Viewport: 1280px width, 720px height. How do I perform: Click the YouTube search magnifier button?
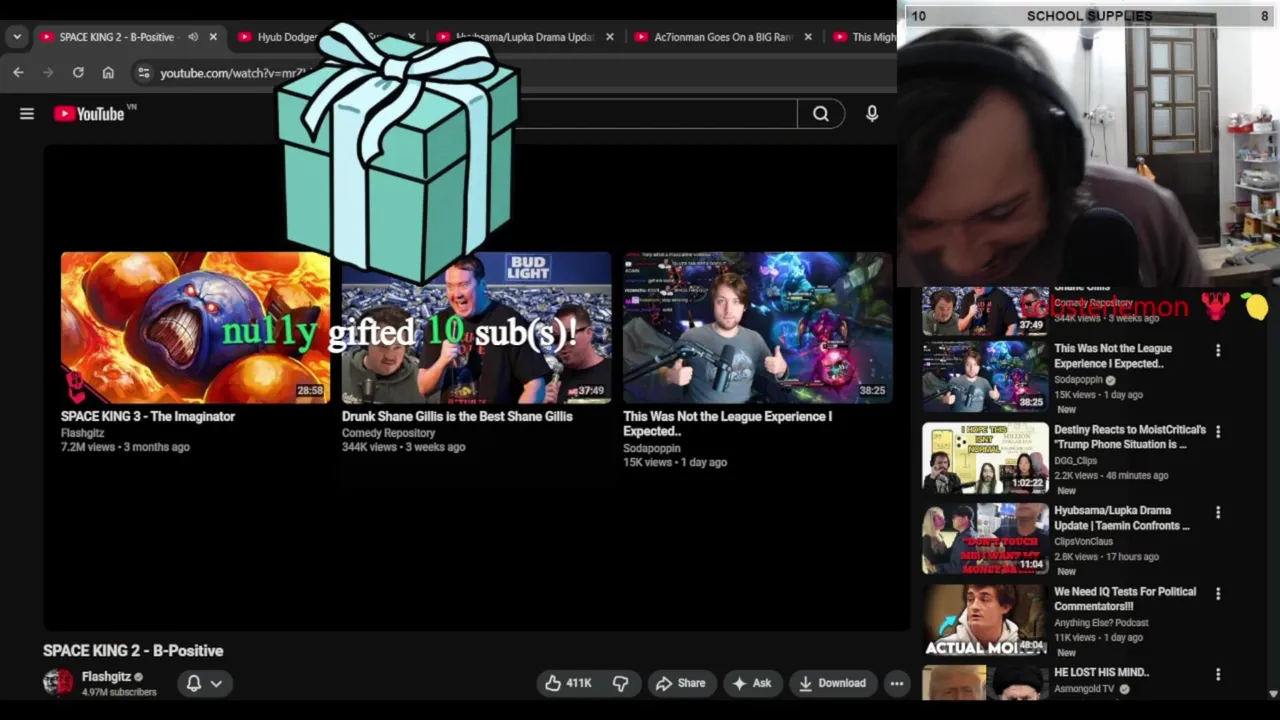821,114
